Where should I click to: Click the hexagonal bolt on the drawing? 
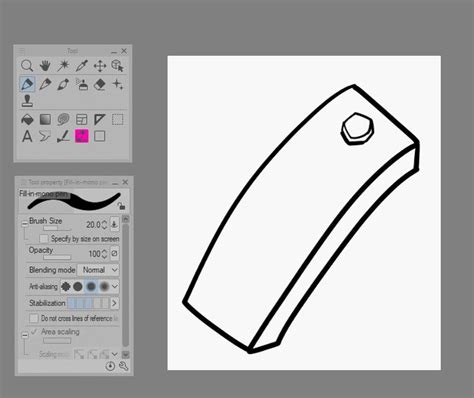[x=357, y=129]
